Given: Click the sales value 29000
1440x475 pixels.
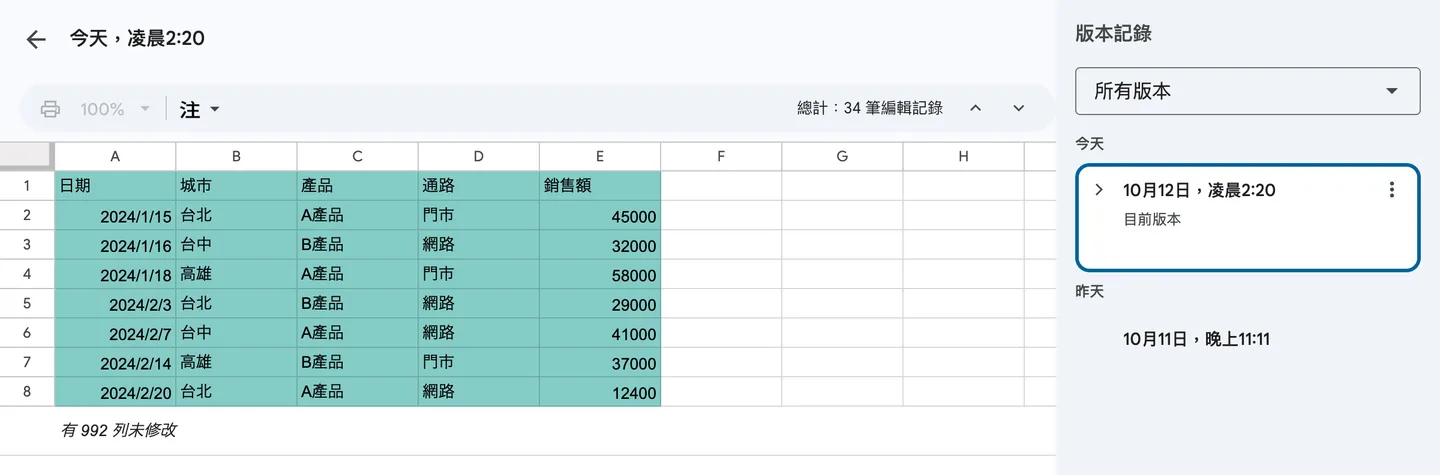Looking at the screenshot, I should point(600,303).
